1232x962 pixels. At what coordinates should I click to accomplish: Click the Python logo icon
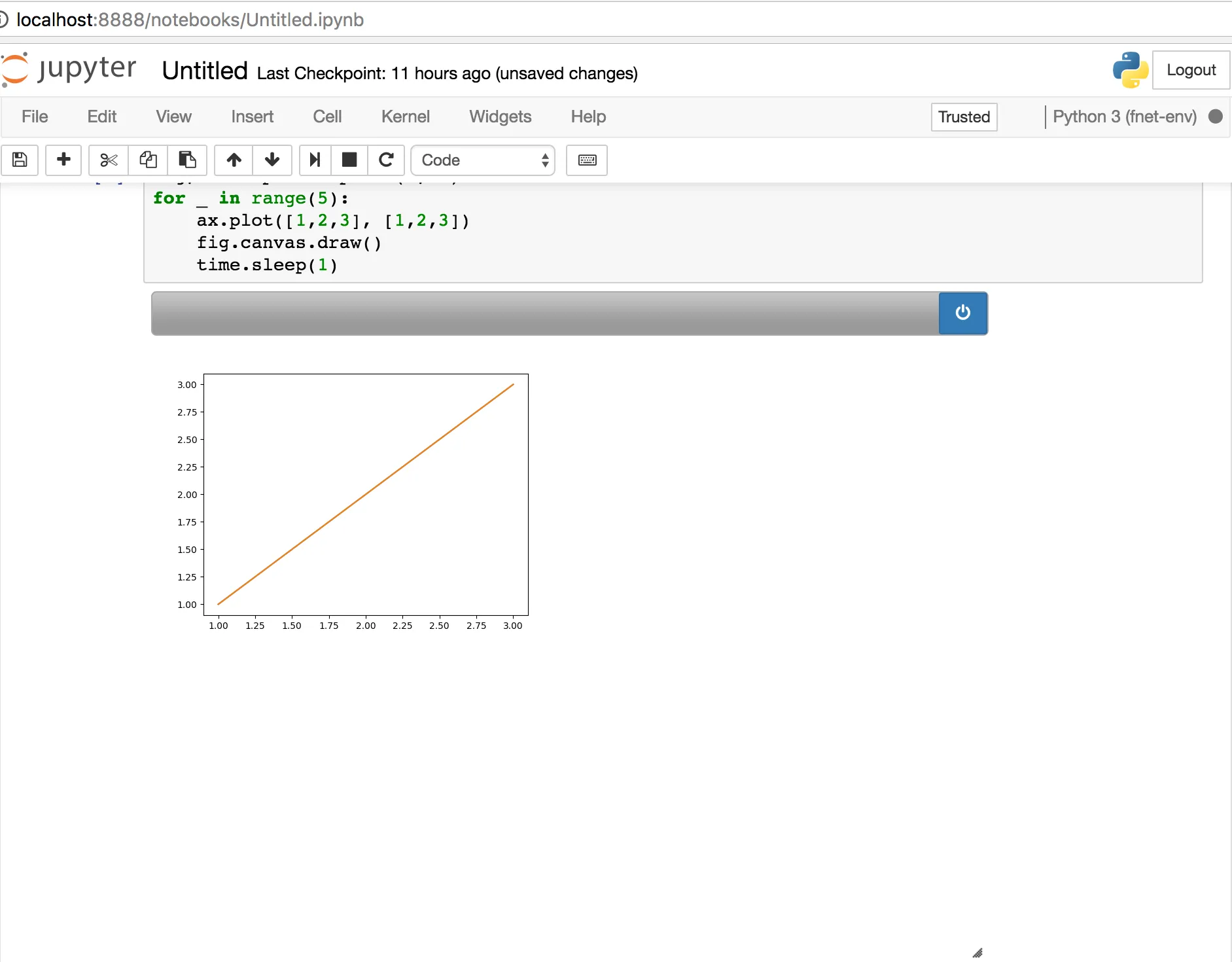[1130, 70]
